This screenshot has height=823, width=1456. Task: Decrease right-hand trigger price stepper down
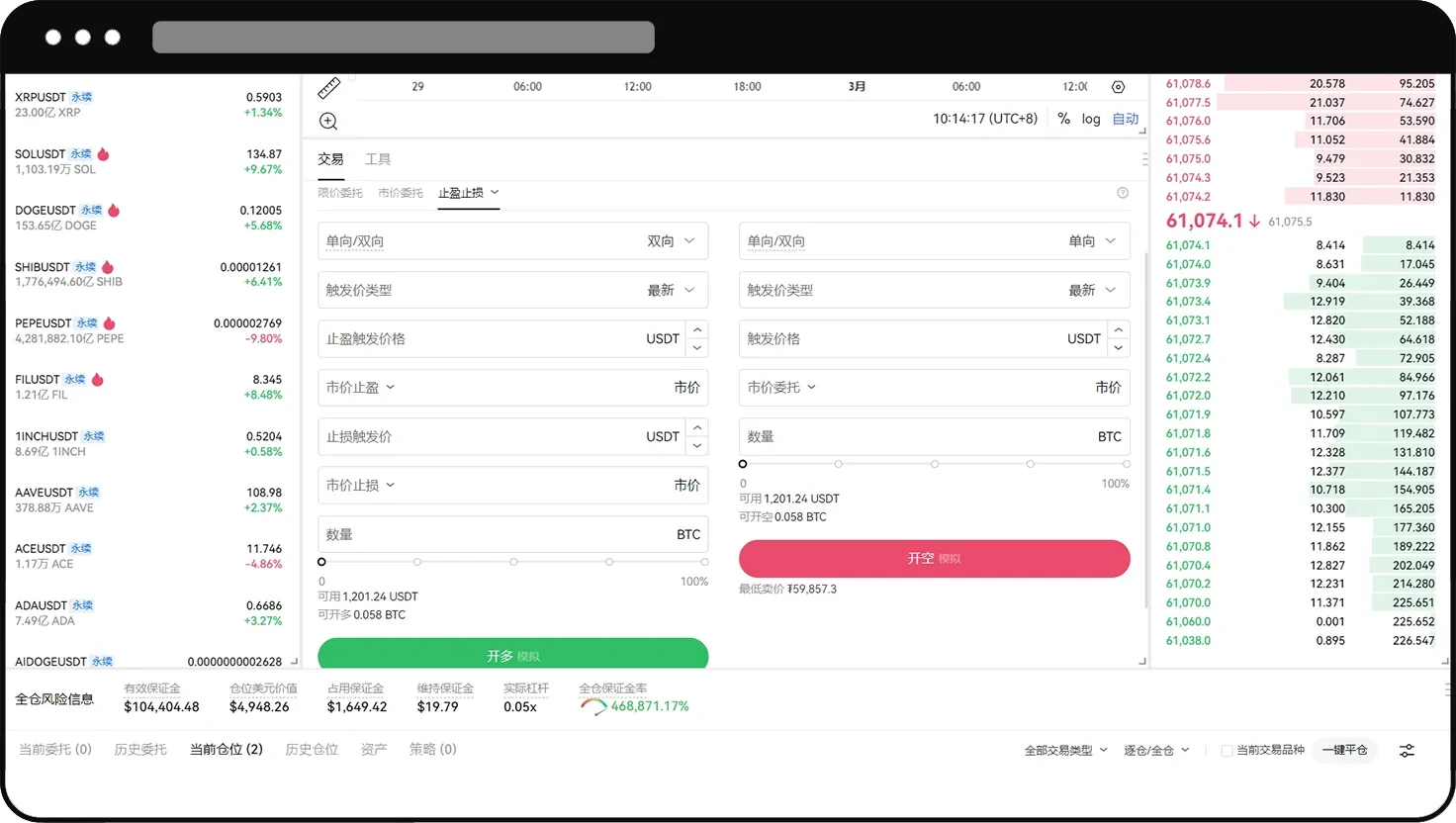1119,348
